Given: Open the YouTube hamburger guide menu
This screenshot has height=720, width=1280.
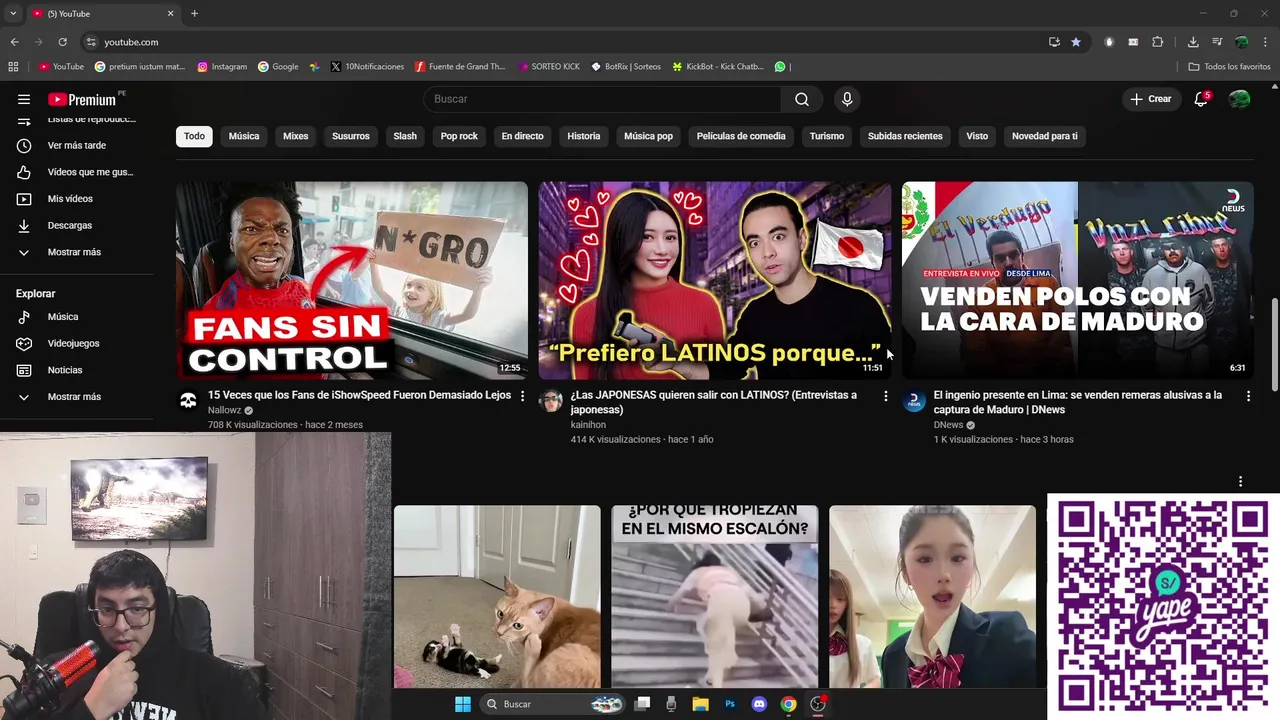Looking at the screenshot, I should tap(24, 99).
